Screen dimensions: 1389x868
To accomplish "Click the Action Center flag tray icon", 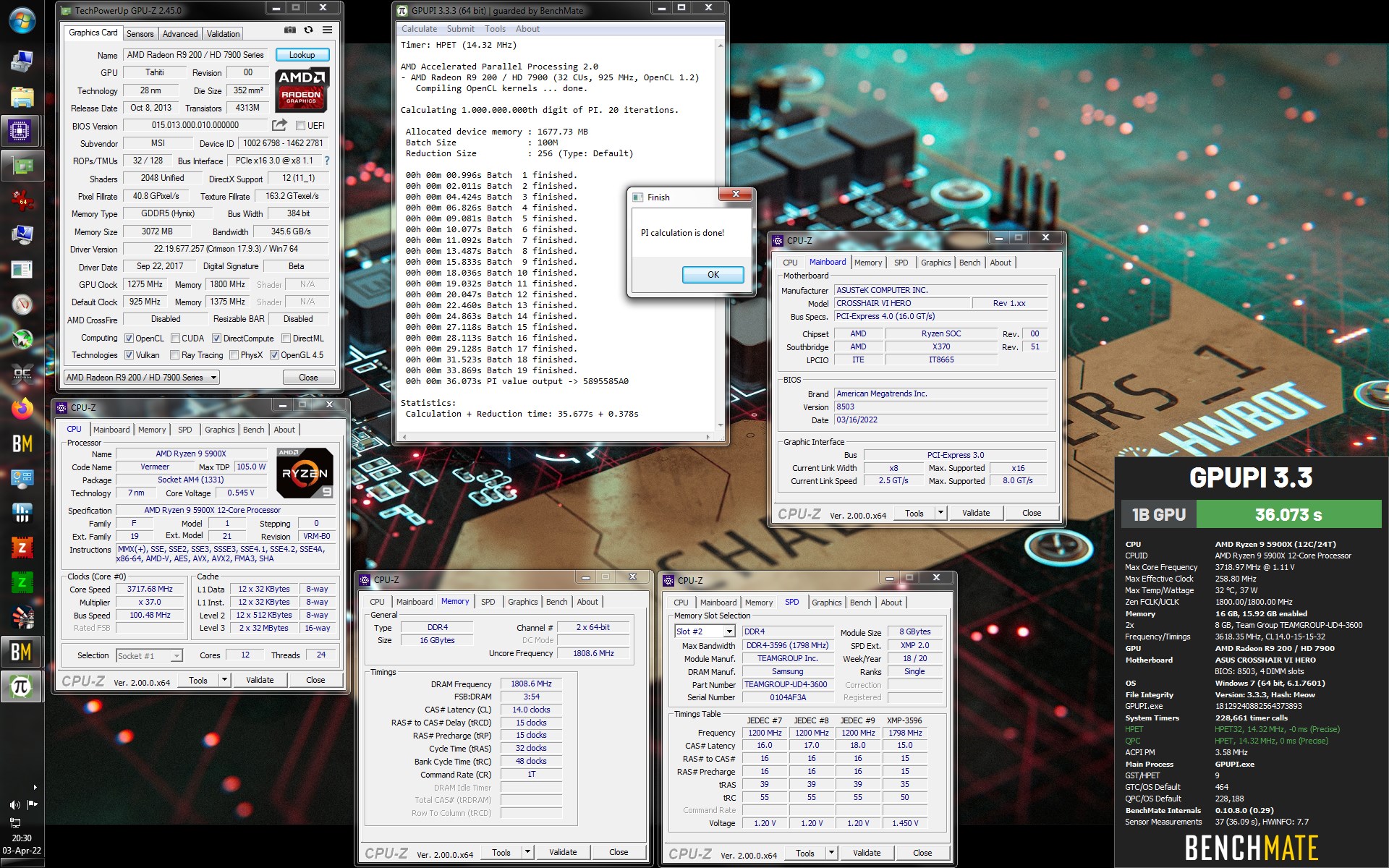I will (x=32, y=804).
